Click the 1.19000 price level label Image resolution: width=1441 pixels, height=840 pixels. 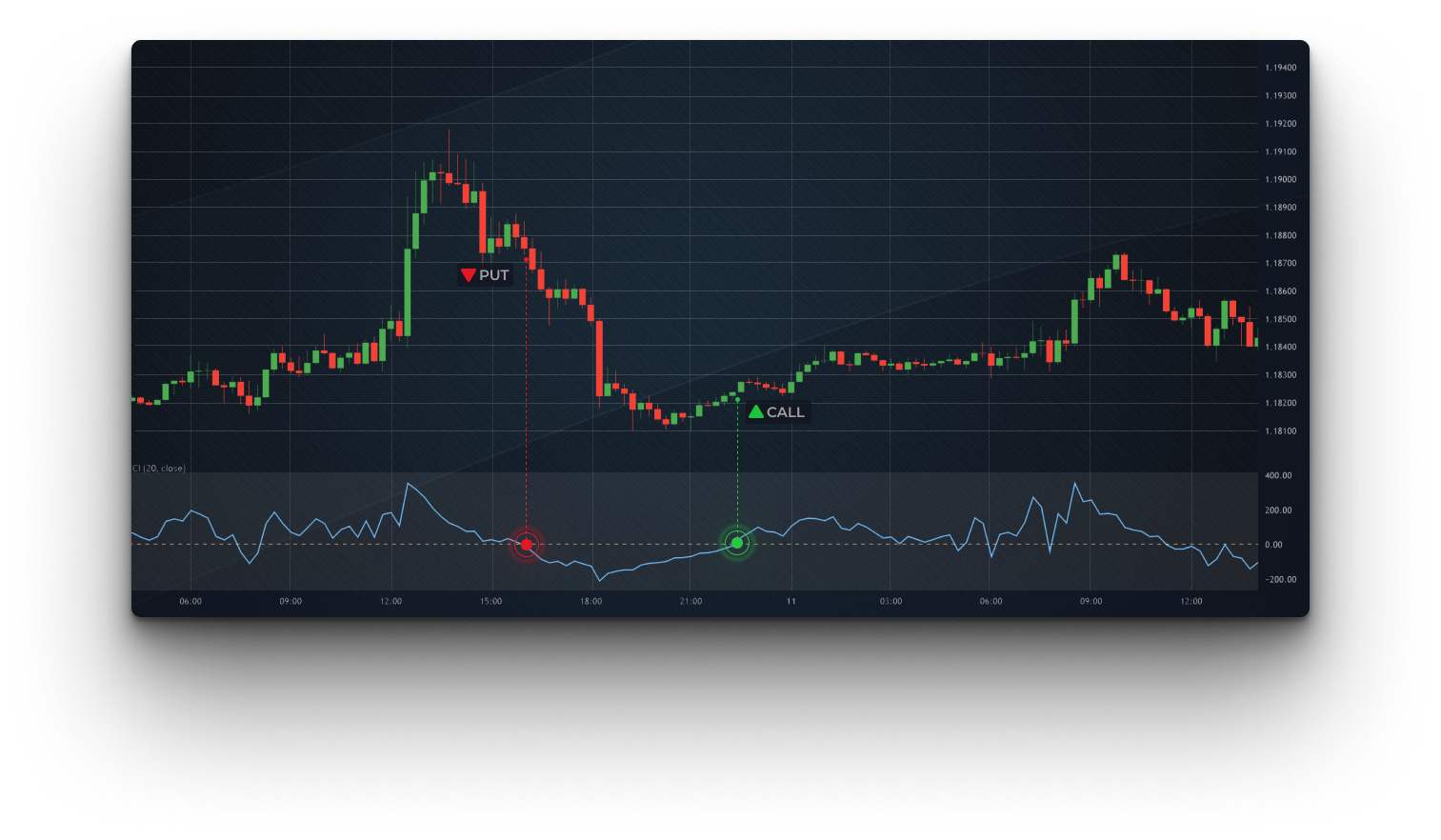[1280, 180]
